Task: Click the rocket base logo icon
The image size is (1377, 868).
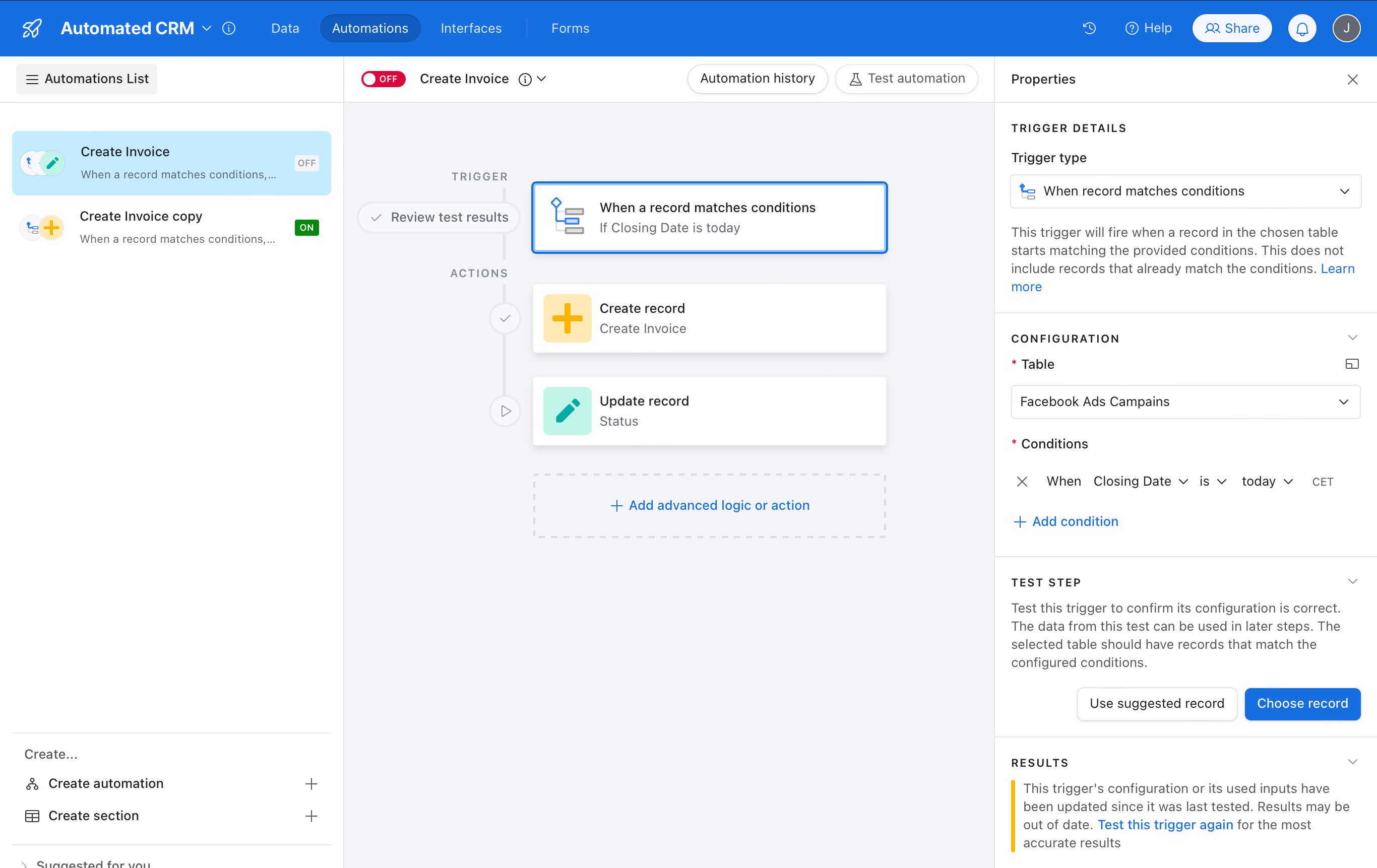Action: 32,28
